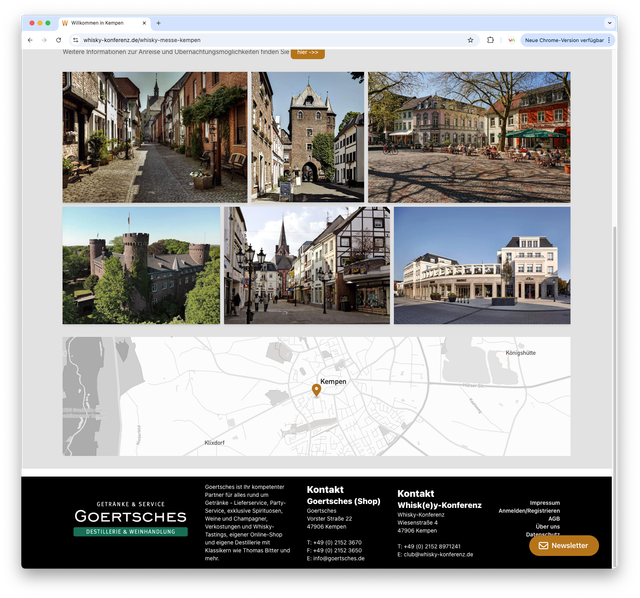Bookmark this page with the star icon
The height and width of the screenshot is (598, 640).
(470, 40)
